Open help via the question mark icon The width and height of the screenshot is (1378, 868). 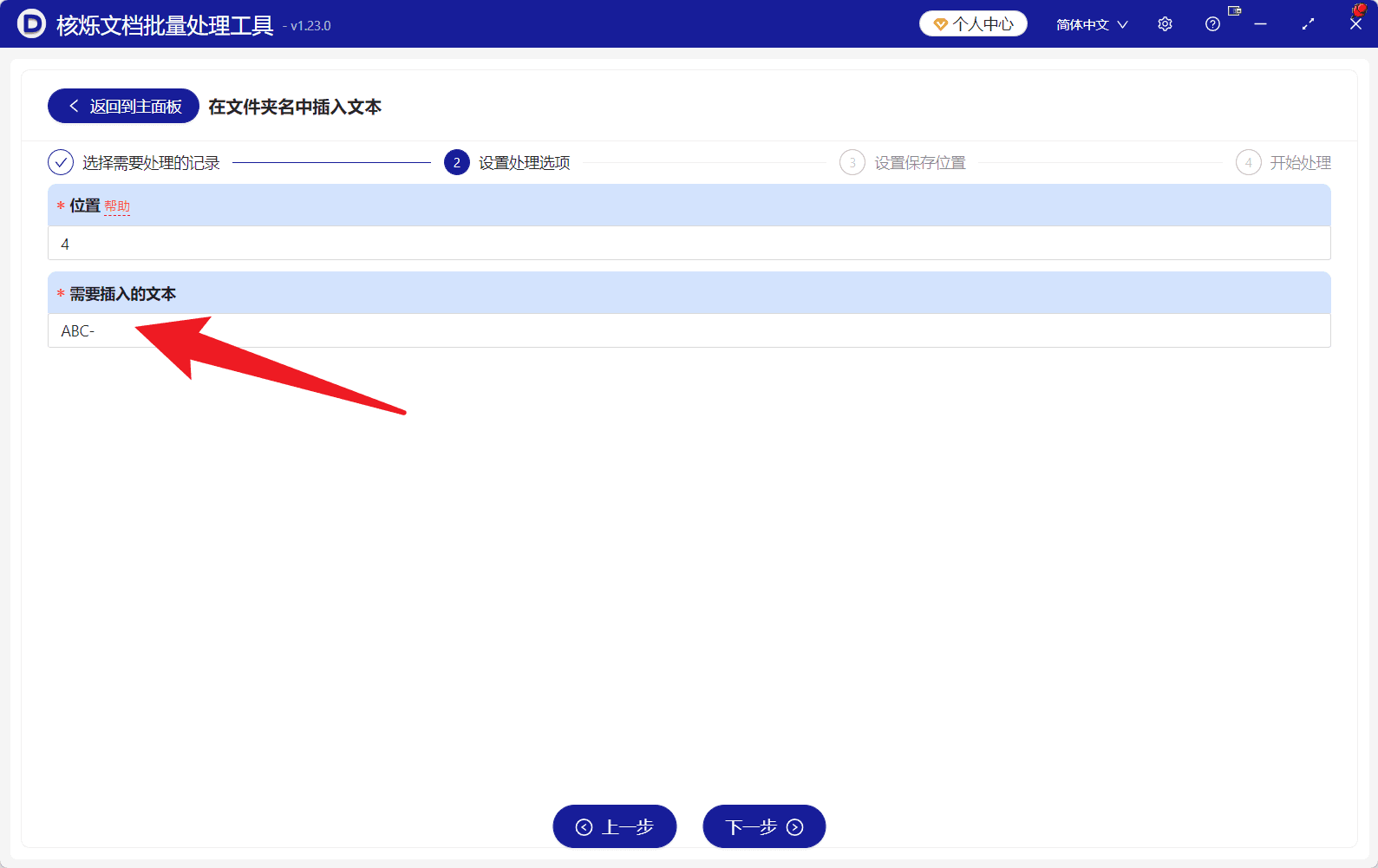1212,24
